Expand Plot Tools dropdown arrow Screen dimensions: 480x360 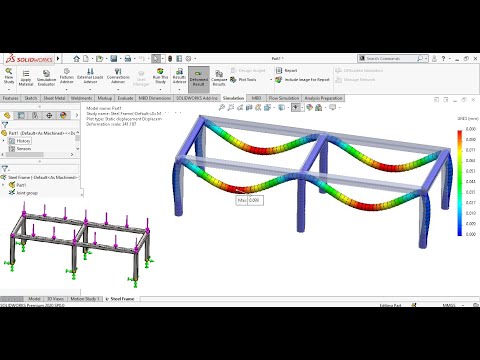(271, 80)
